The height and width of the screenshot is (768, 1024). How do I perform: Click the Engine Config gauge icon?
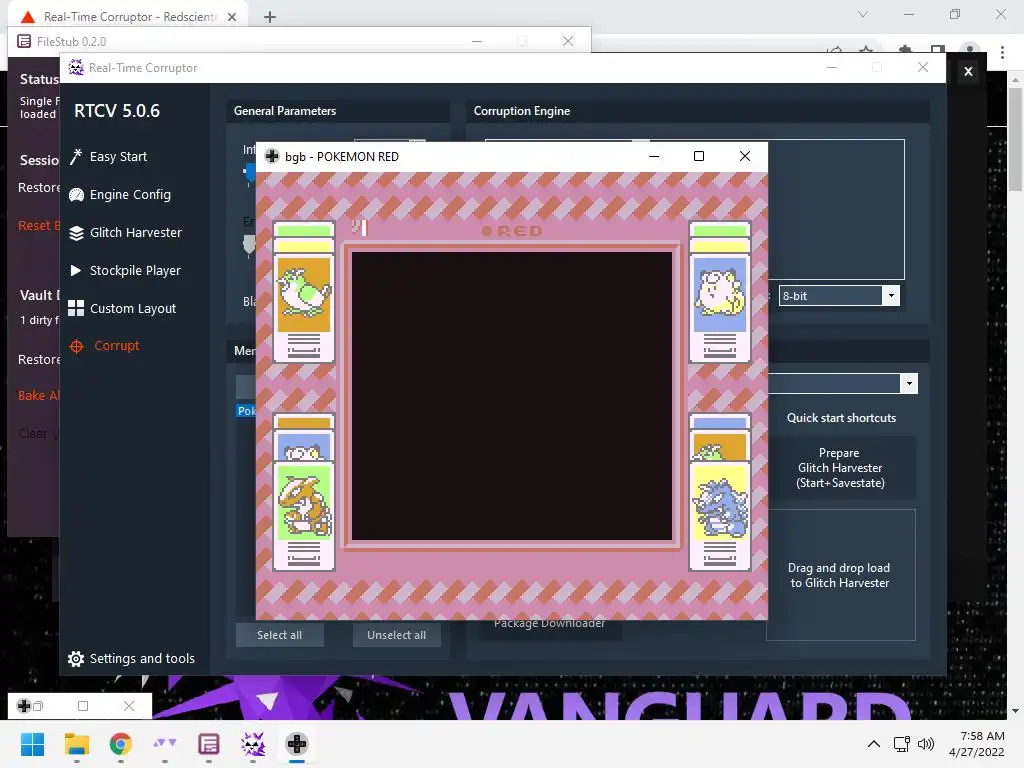point(76,195)
